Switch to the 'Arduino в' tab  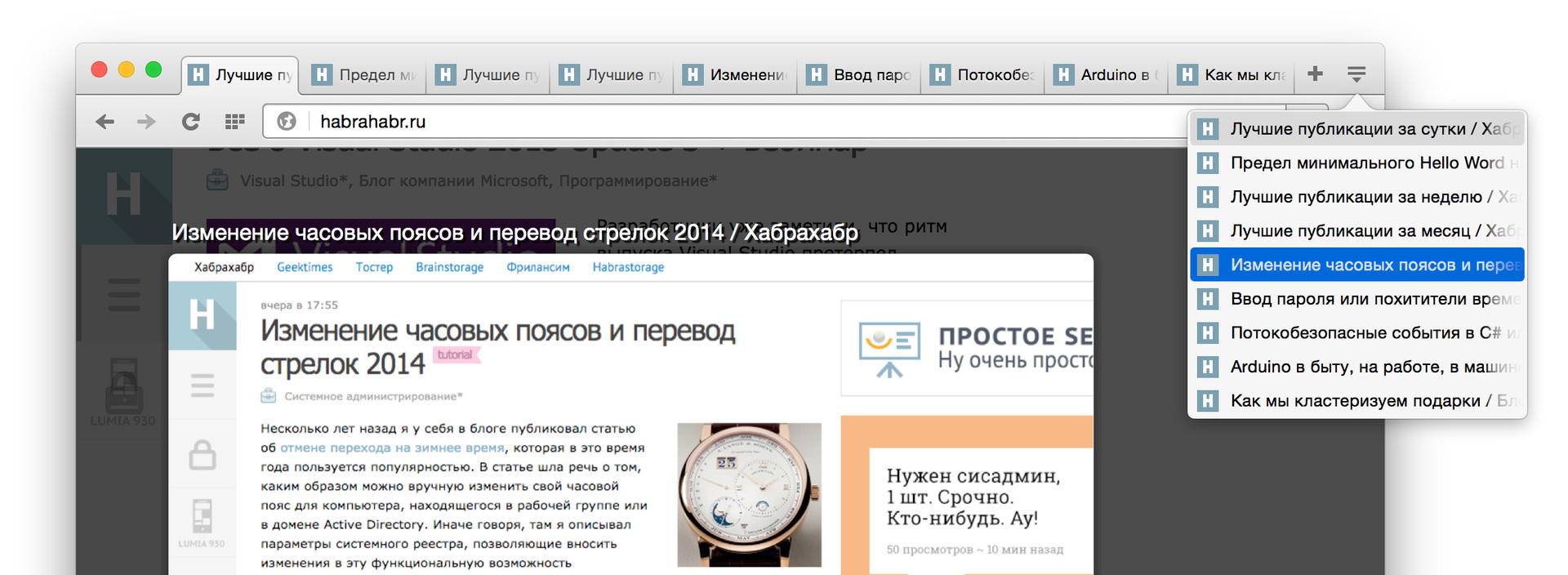[1106, 75]
